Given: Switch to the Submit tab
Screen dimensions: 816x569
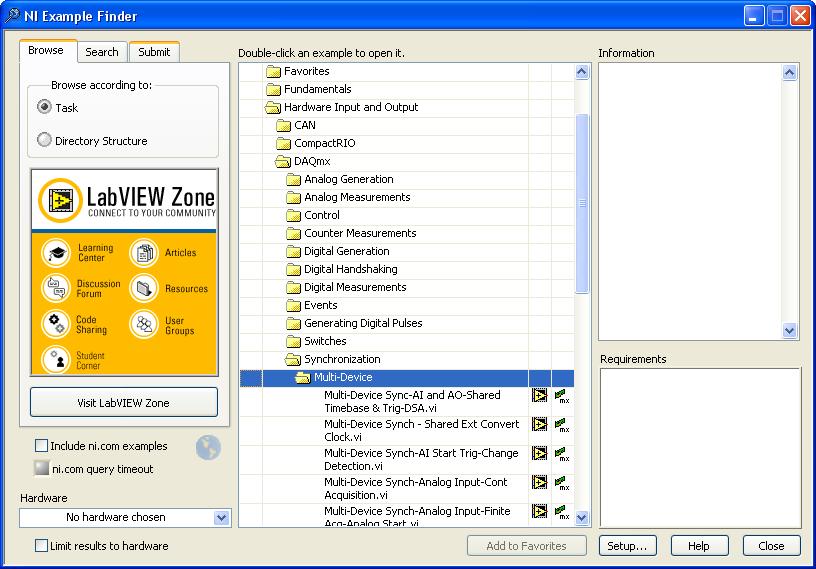Looking at the screenshot, I should pos(154,52).
